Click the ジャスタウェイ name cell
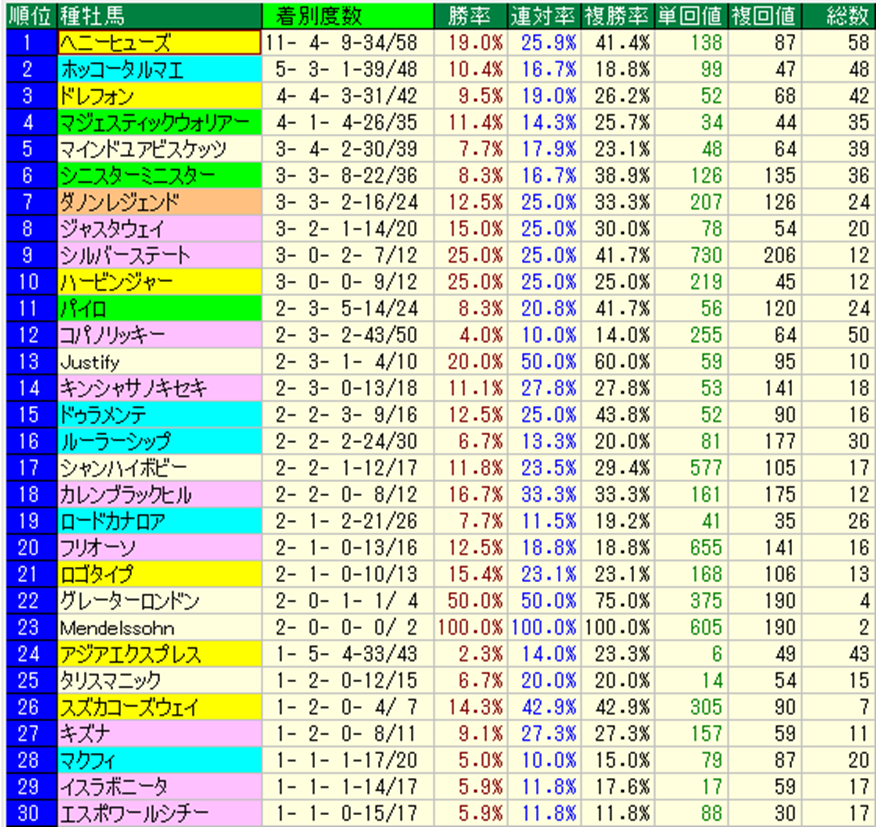The image size is (876, 827). tap(160, 229)
